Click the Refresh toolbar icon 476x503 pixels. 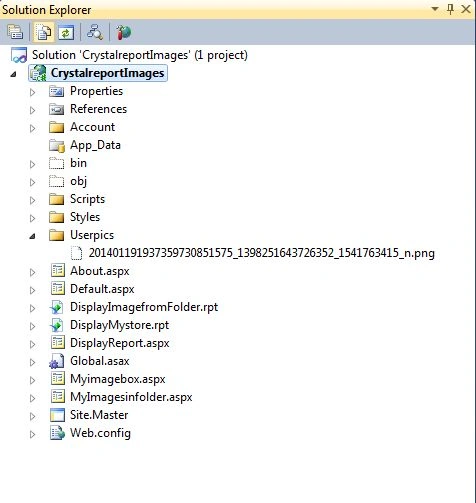tap(66, 32)
